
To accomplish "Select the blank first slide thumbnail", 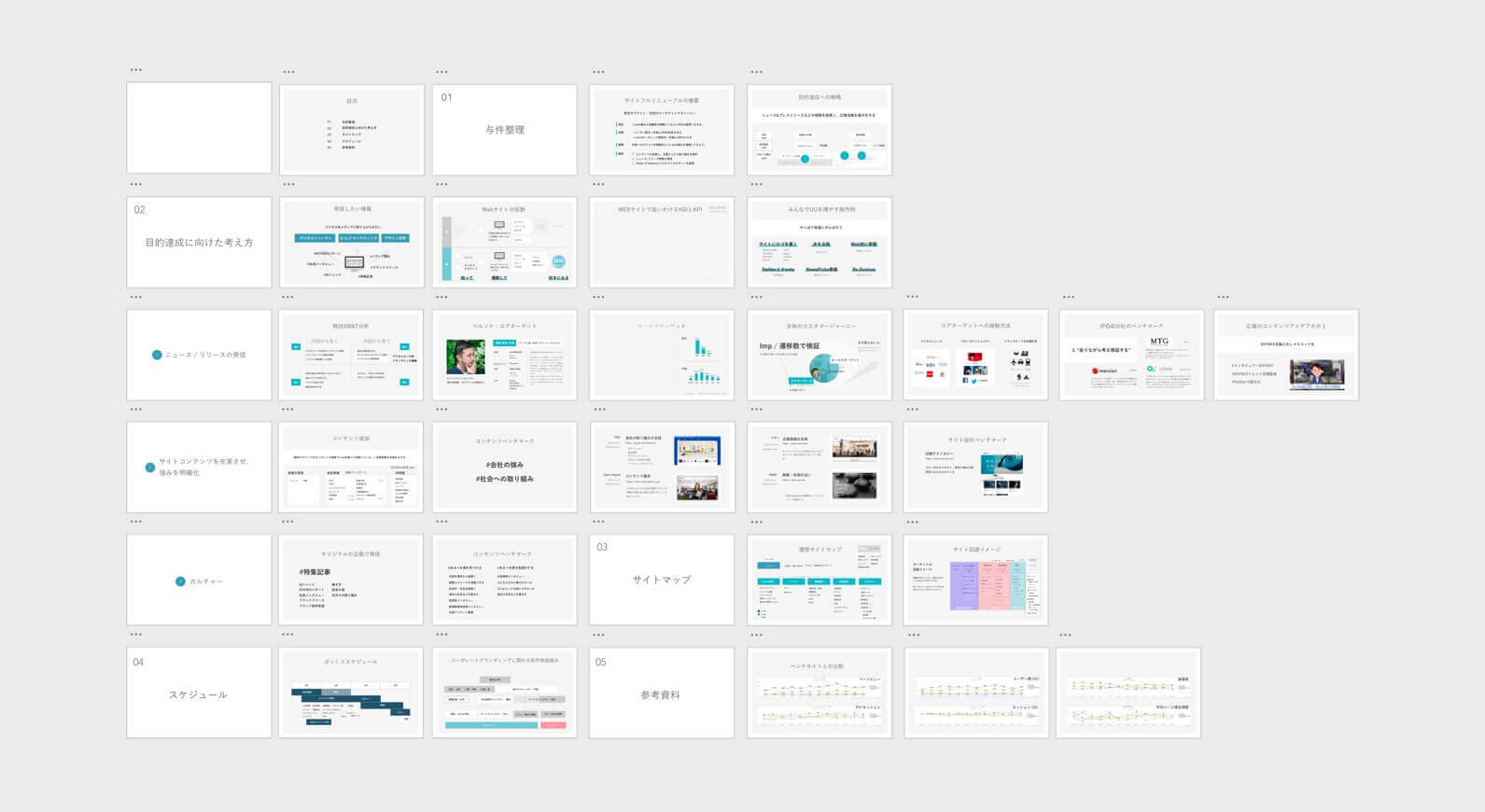I will coord(199,129).
